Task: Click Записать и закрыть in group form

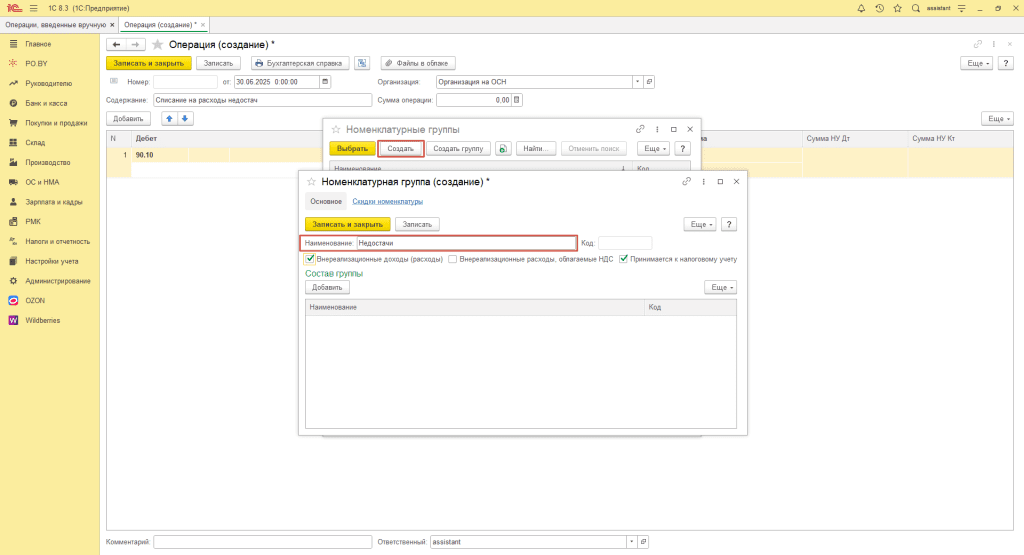Action: point(347,224)
